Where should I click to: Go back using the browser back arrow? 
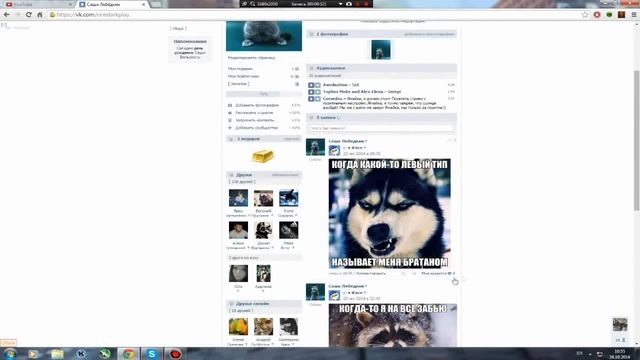click(7, 15)
